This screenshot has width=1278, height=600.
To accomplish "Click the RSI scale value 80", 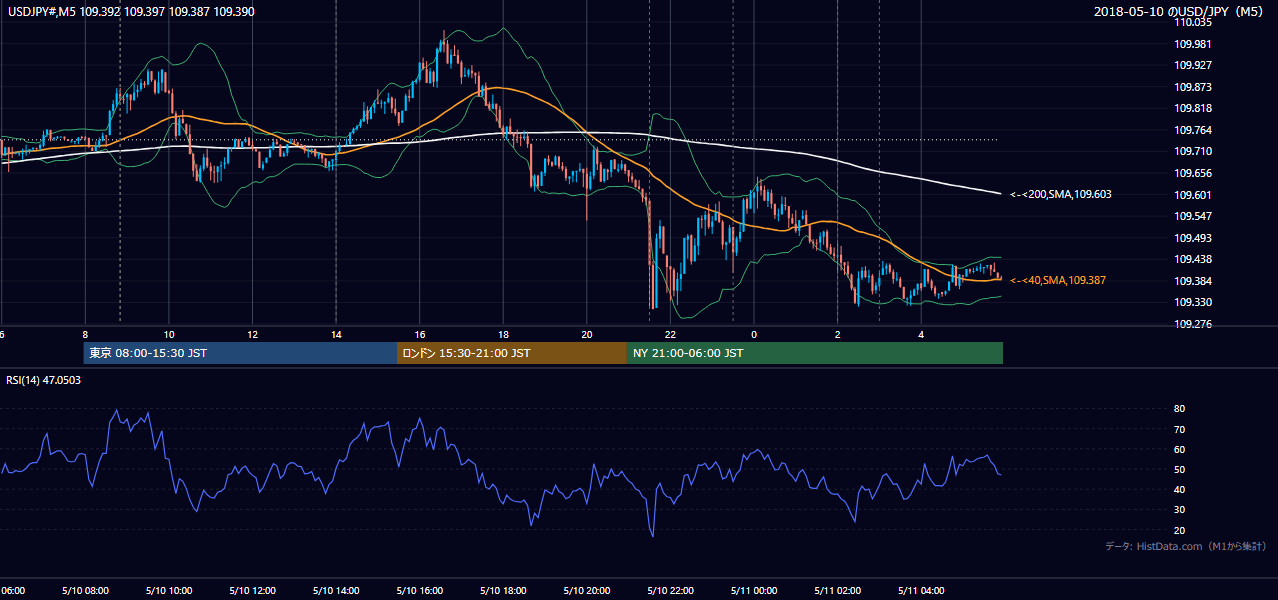I will pos(1180,409).
